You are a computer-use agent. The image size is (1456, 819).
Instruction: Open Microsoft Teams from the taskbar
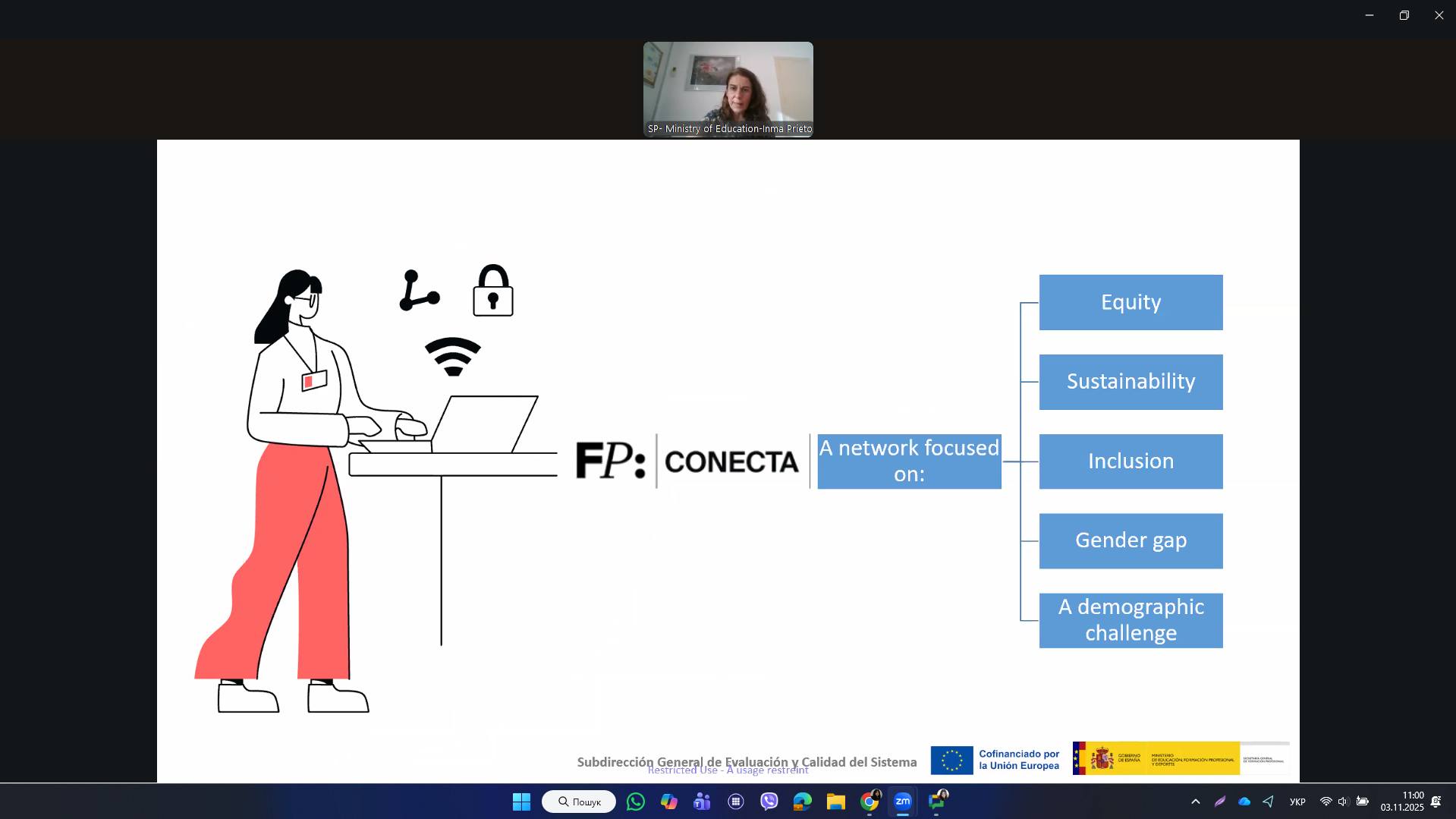702,802
